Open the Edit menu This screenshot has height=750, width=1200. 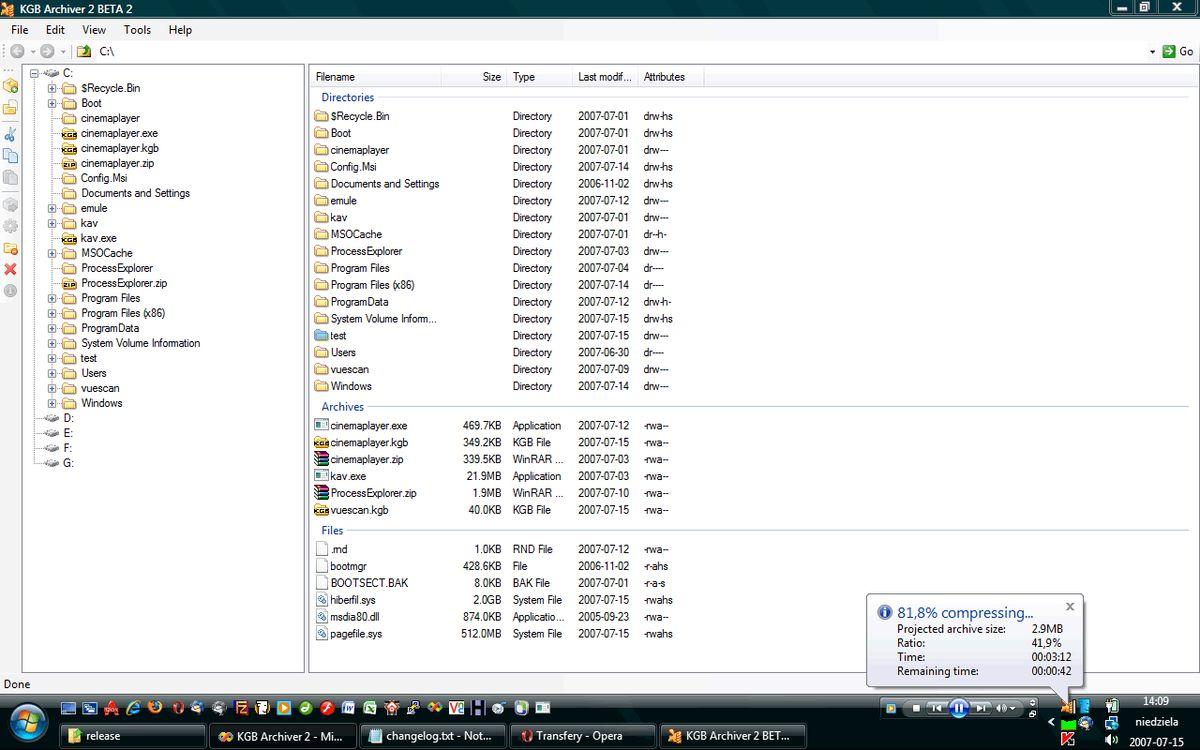tap(56, 30)
